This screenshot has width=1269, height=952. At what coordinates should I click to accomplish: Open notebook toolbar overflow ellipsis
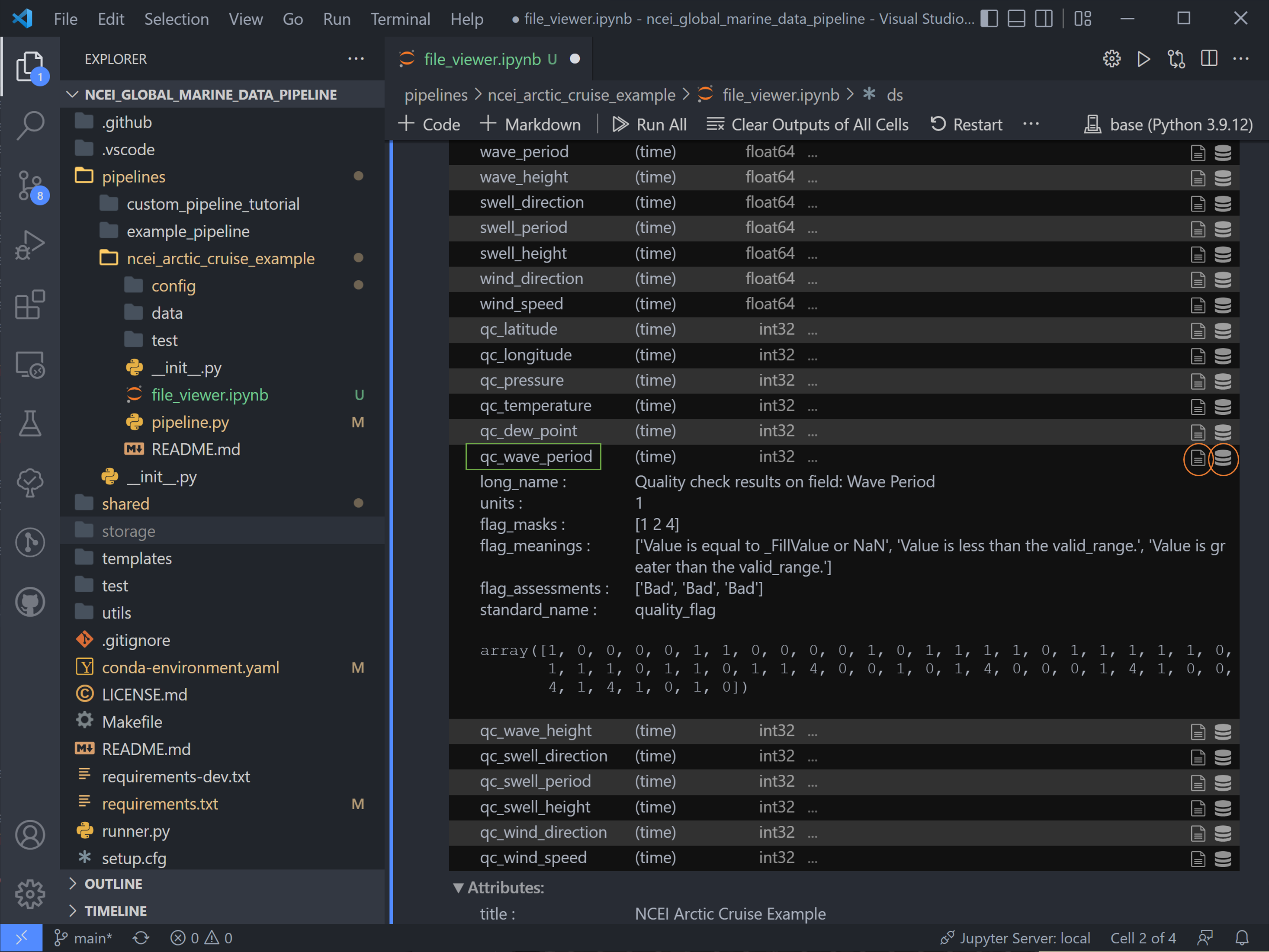pyautogui.click(x=1030, y=124)
